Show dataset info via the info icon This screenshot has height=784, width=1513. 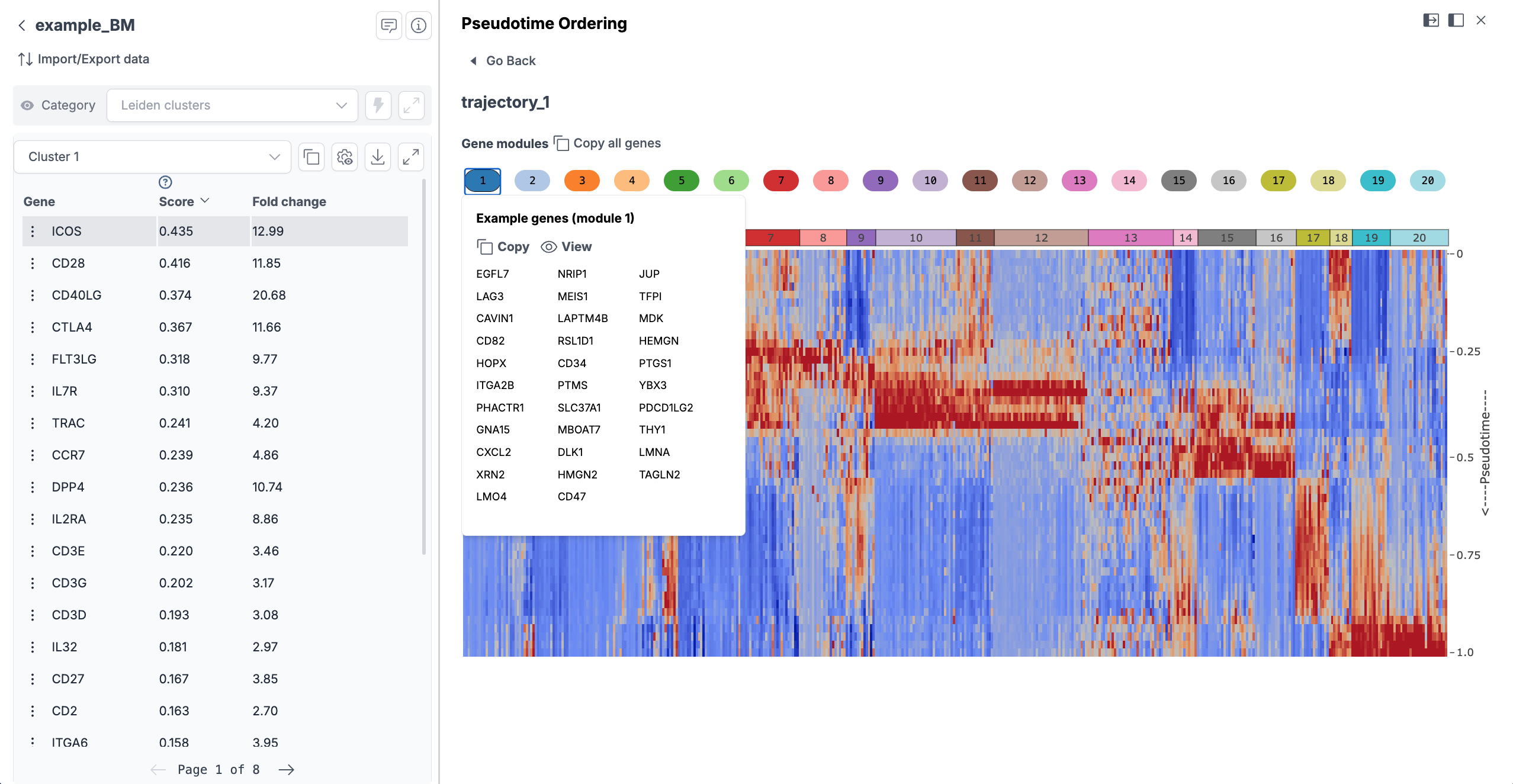pyautogui.click(x=419, y=25)
